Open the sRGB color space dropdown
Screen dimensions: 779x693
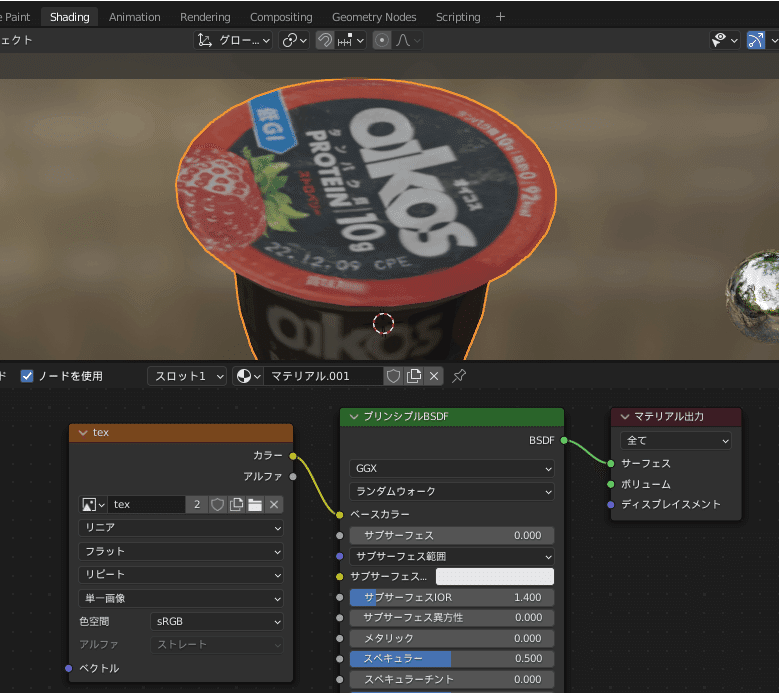click(x=217, y=621)
